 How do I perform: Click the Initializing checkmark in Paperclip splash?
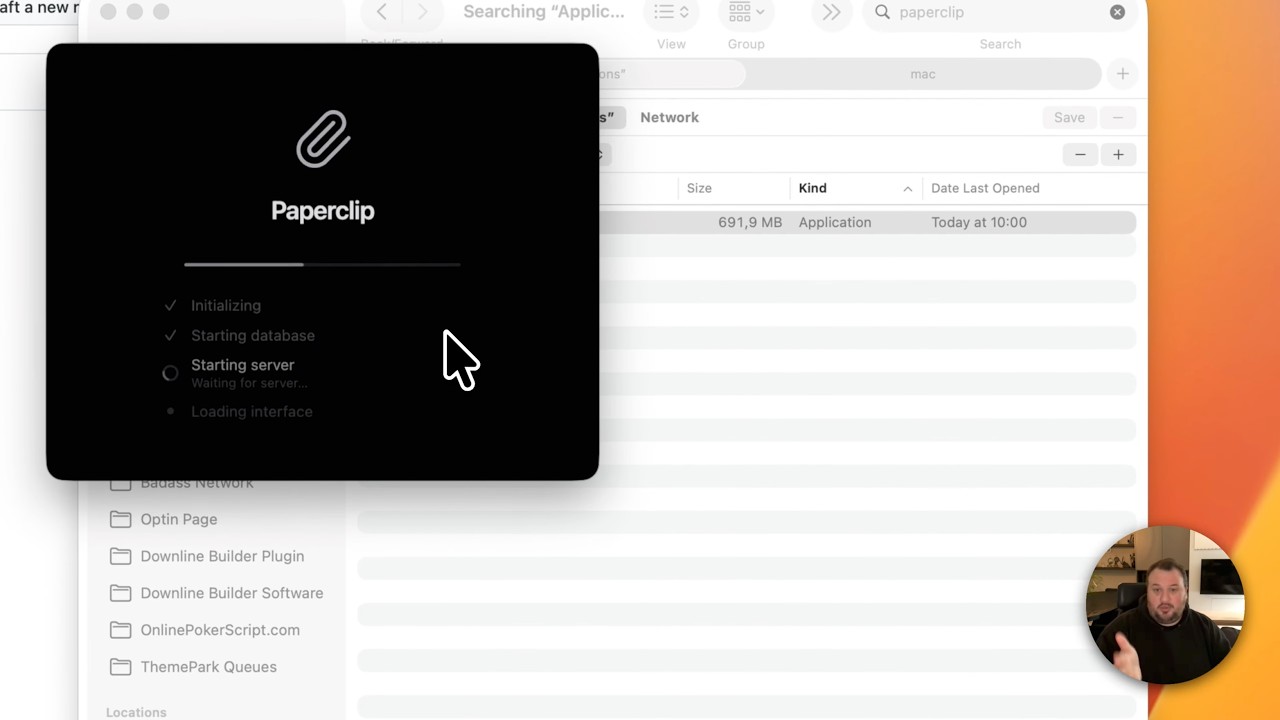pos(170,306)
